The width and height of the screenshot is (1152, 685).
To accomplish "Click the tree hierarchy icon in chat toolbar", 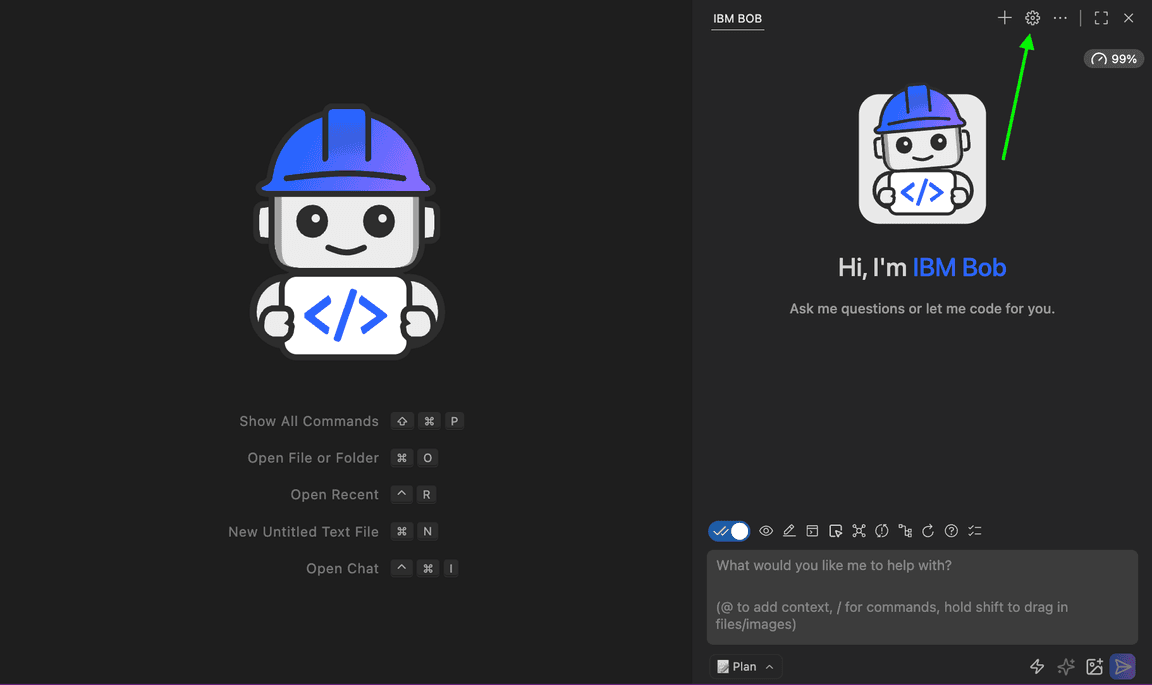I will [x=905, y=531].
